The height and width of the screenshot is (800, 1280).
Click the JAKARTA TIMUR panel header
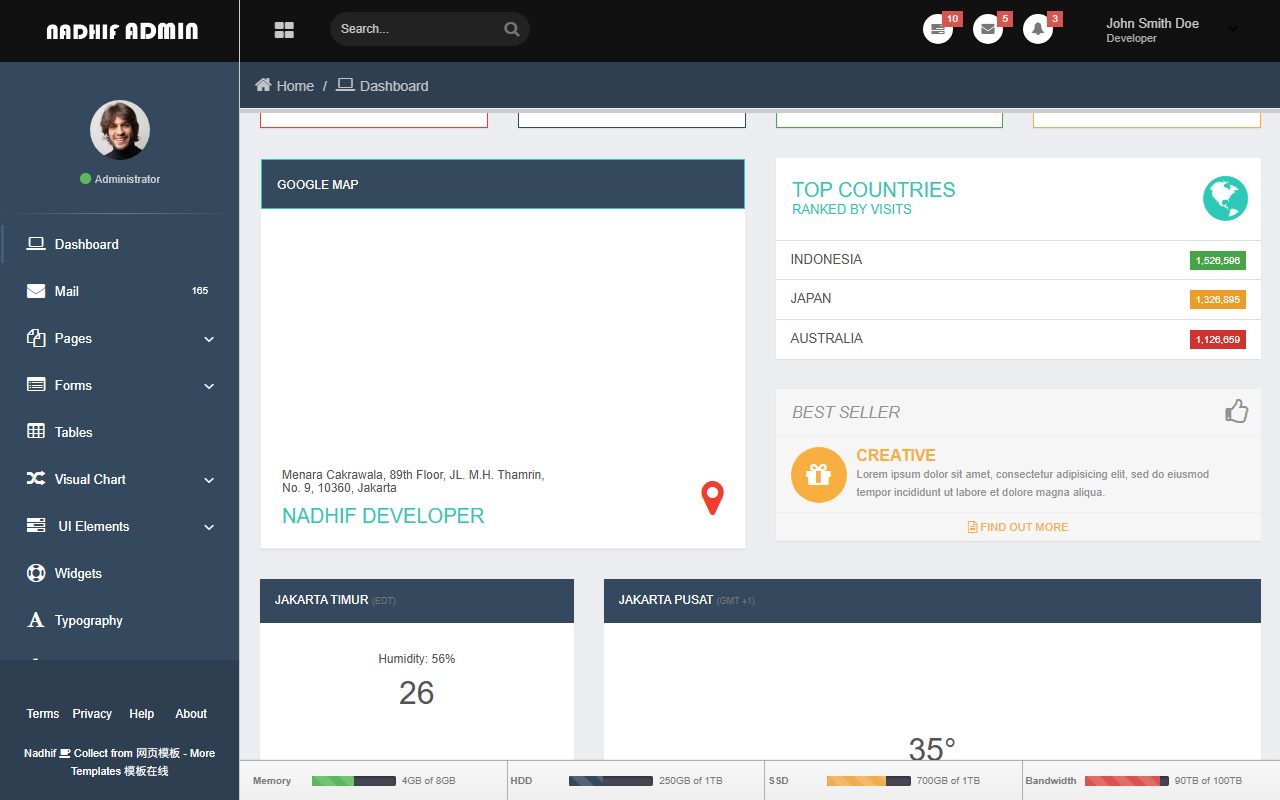(x=417, y=600)
